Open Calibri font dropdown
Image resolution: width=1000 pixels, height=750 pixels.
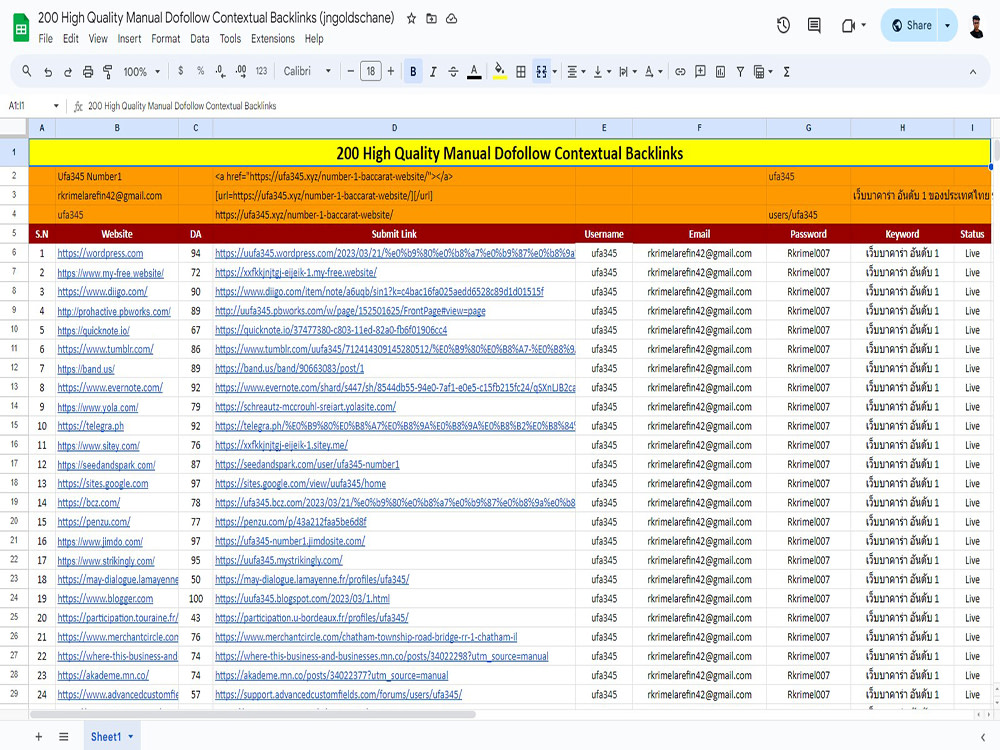point(307,71)
